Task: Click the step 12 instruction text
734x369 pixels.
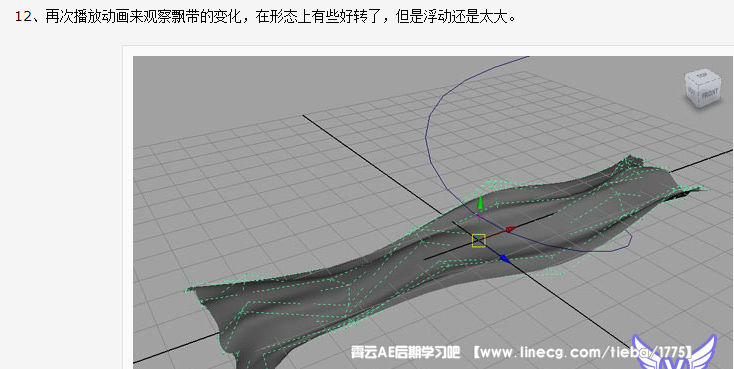Action: [266, 17]
